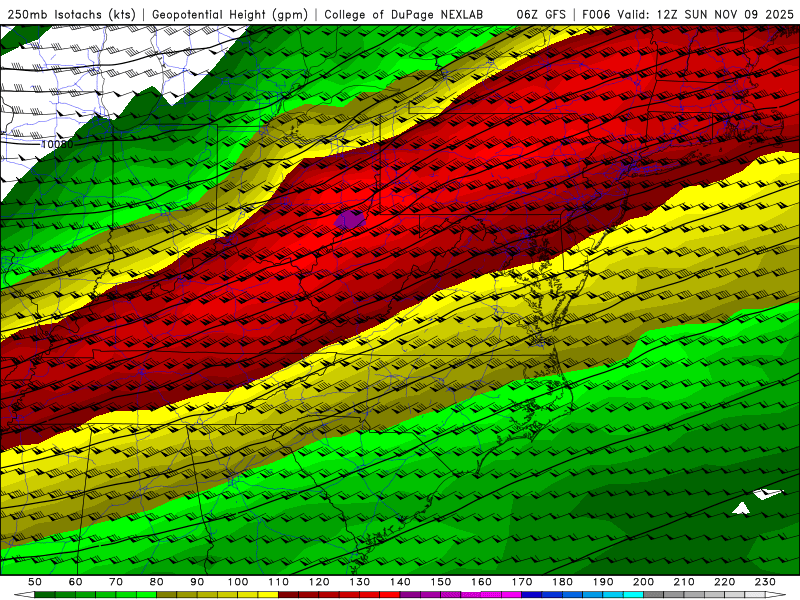Click the '10080' height contour label
This screenshot has width=800, height=600.
click(57, 144)
